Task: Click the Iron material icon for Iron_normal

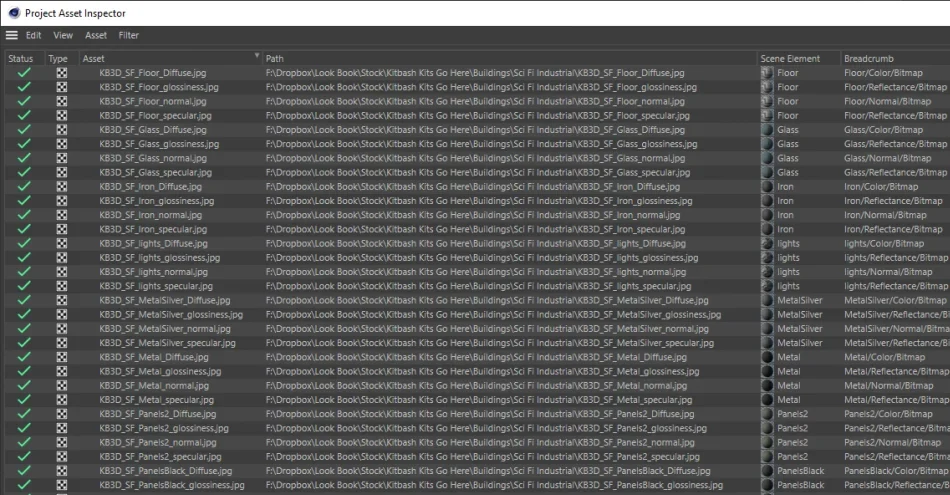Action: point(767,215)
